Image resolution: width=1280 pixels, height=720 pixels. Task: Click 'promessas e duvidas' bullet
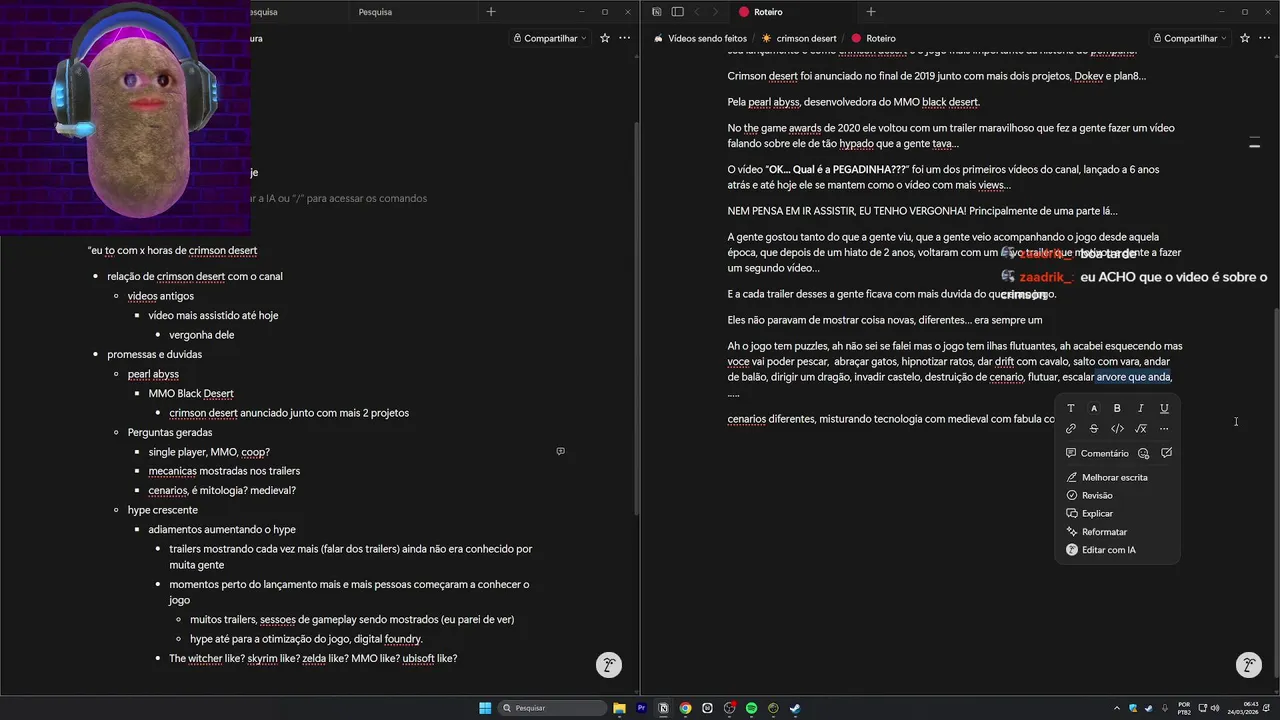(154, 354)
